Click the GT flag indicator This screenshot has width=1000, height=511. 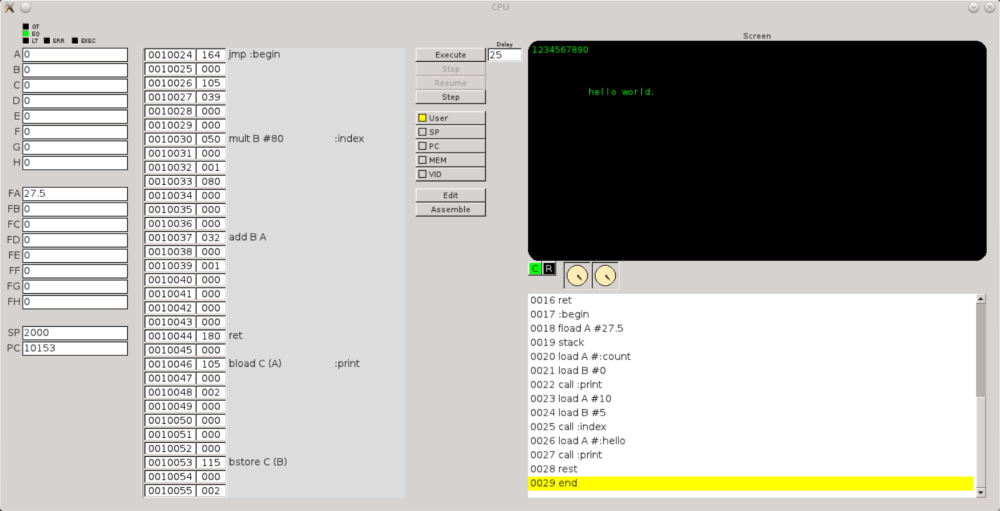pyautogui.click(x=26, y=27)
